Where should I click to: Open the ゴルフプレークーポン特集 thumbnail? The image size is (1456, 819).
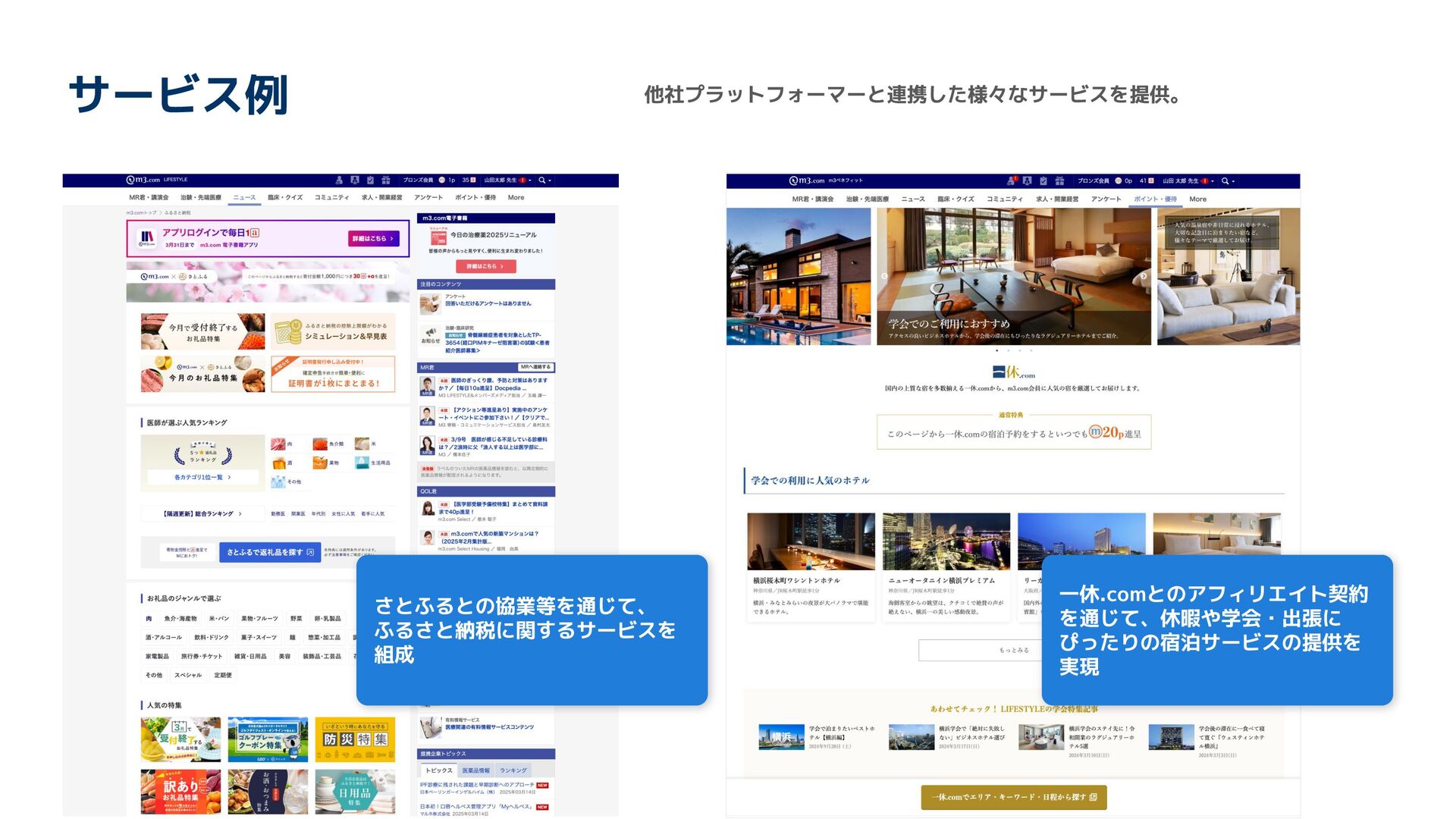(x=268, y=739)
